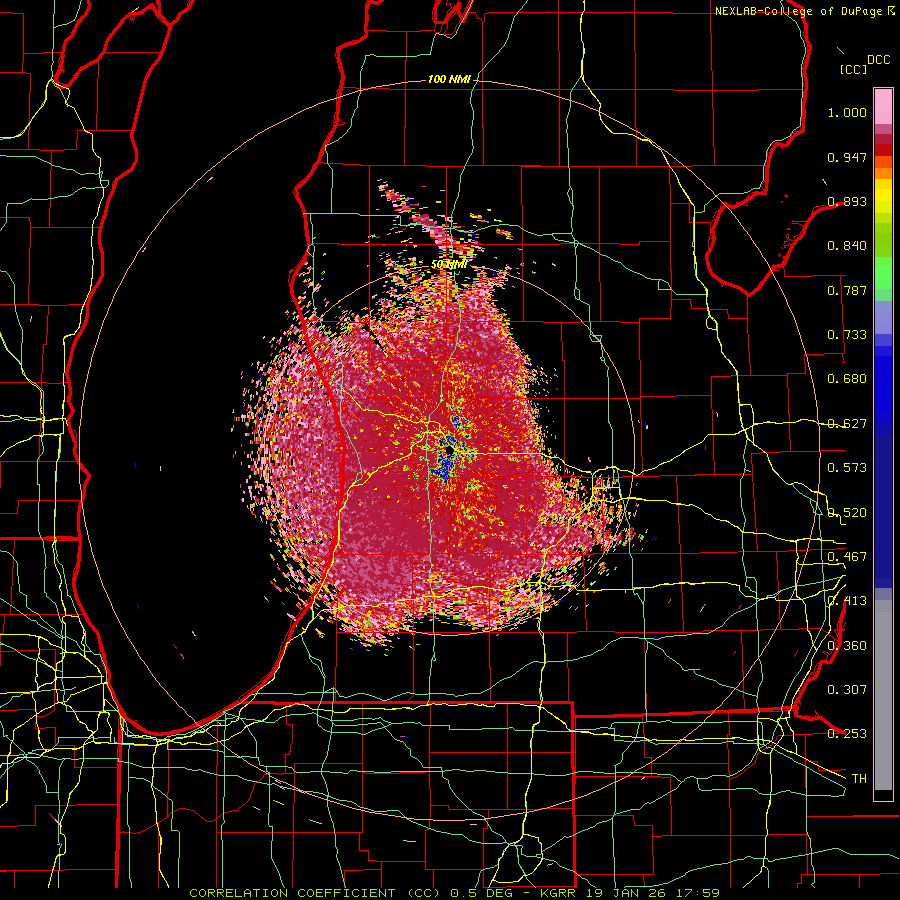Select the 0.787 value on color scale

(847, 290)
